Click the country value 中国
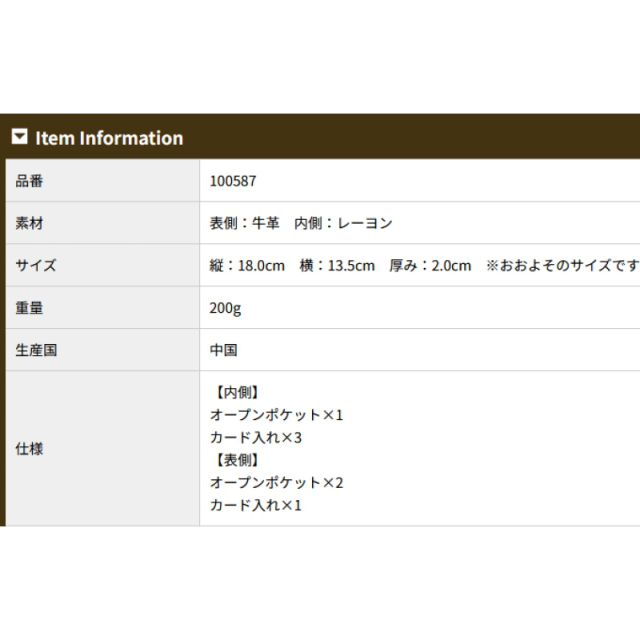 (x=224, y=350)
